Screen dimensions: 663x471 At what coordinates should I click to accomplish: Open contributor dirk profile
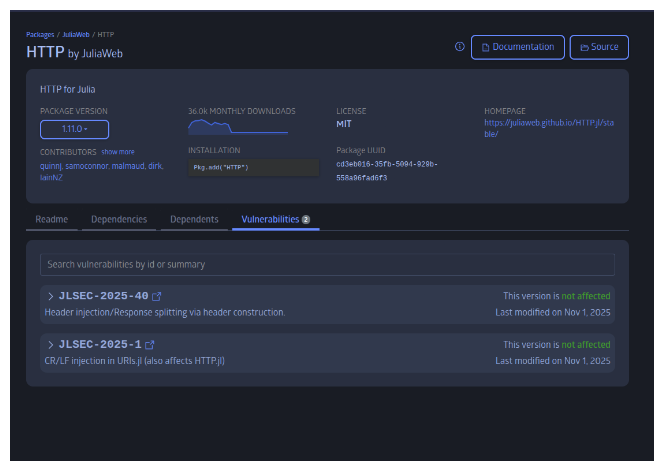156,166
